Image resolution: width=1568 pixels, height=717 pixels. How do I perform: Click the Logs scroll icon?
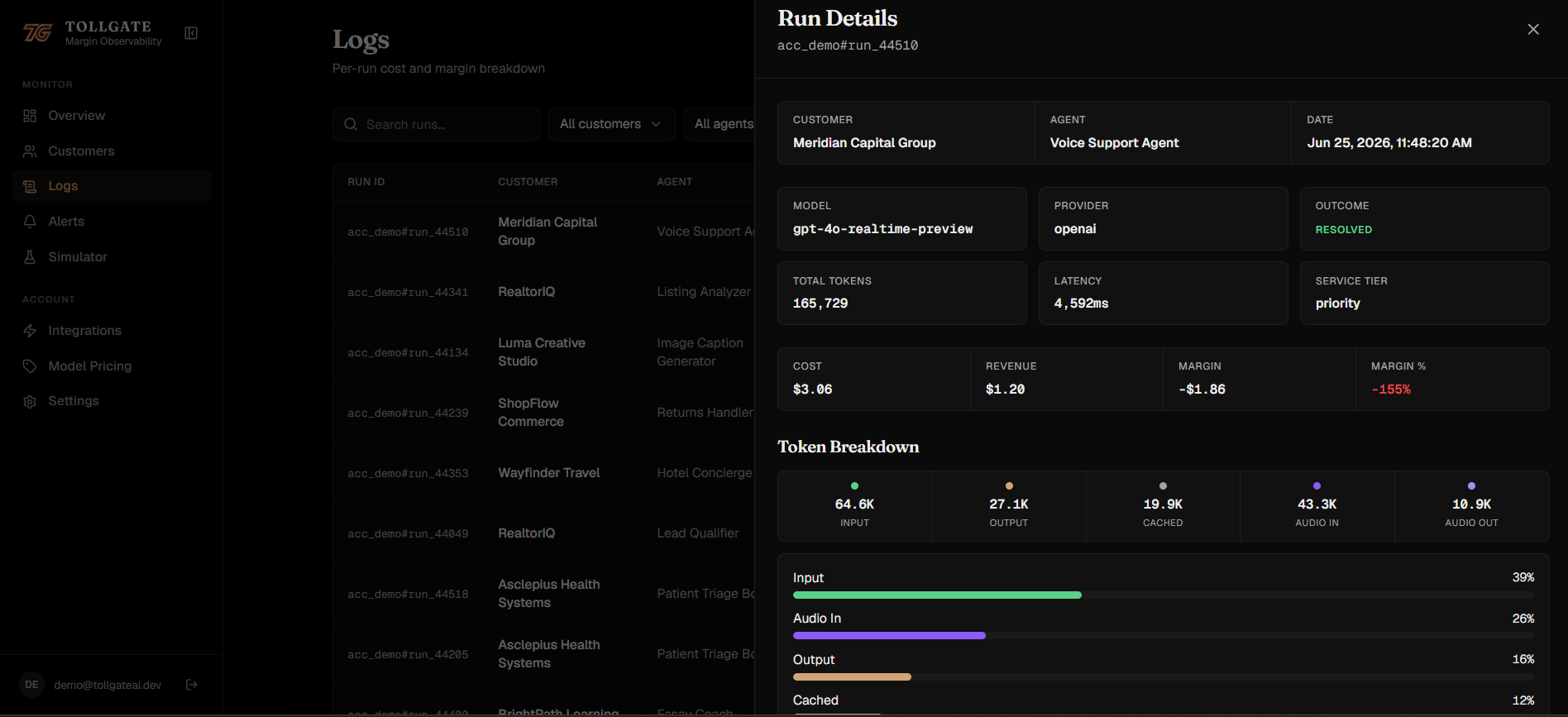[x=30, y=187]
